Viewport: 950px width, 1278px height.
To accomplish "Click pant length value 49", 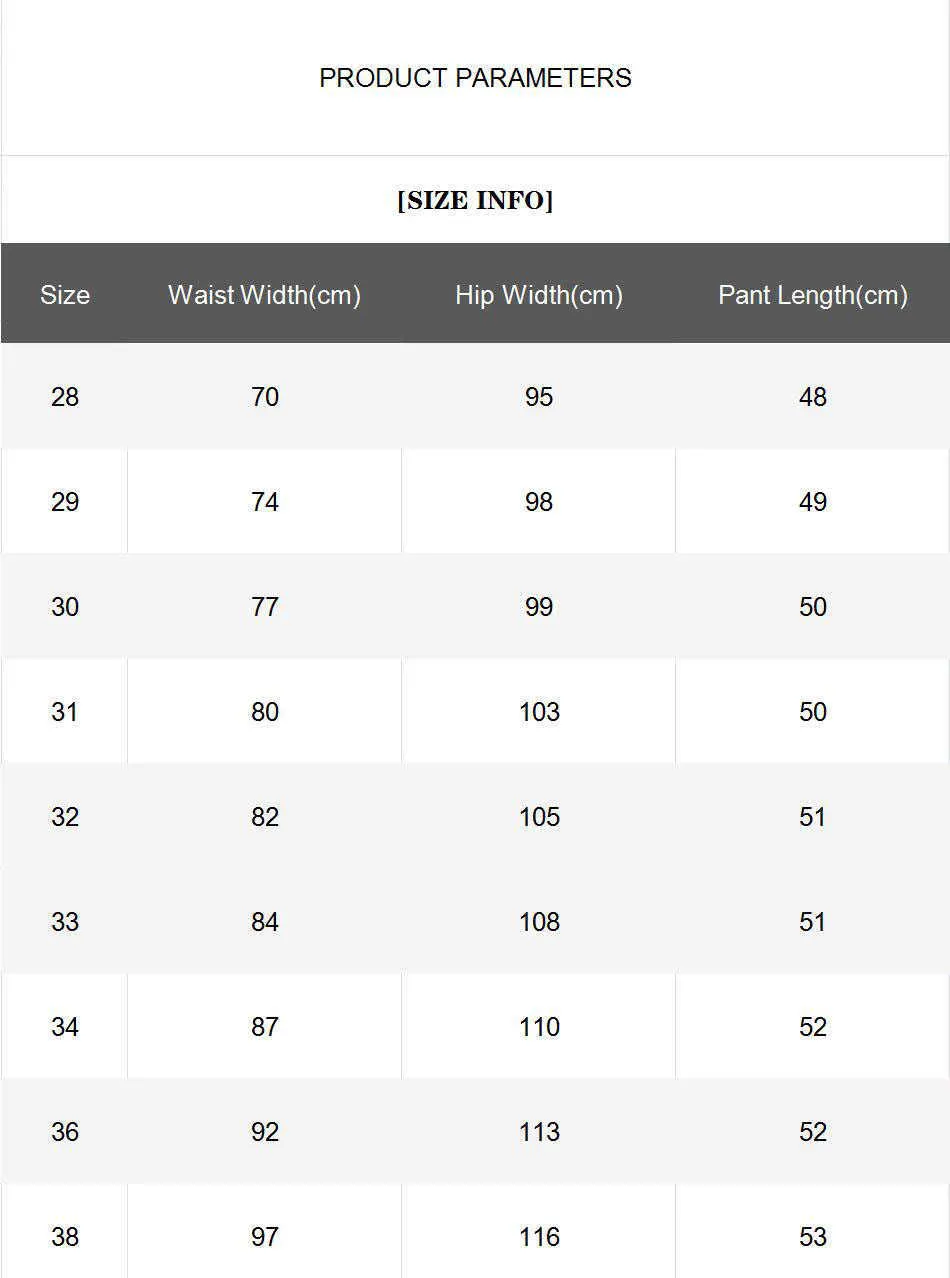I will pyautogui.click(x=813, y=502).
